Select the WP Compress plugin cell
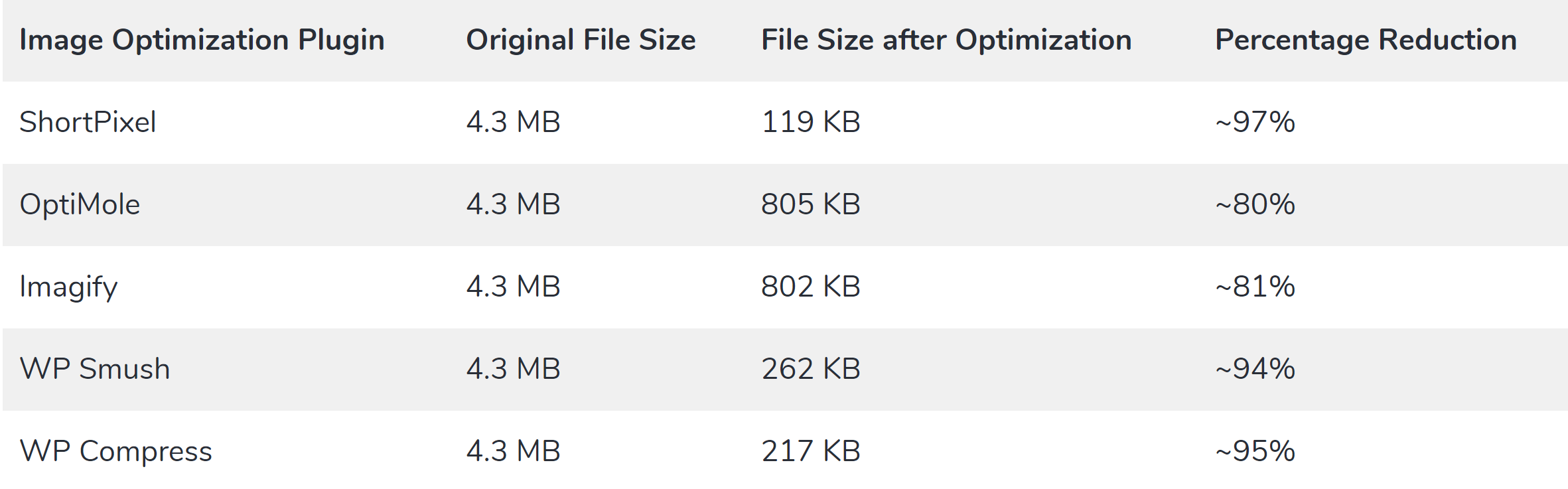 click(x=115, y=452)
